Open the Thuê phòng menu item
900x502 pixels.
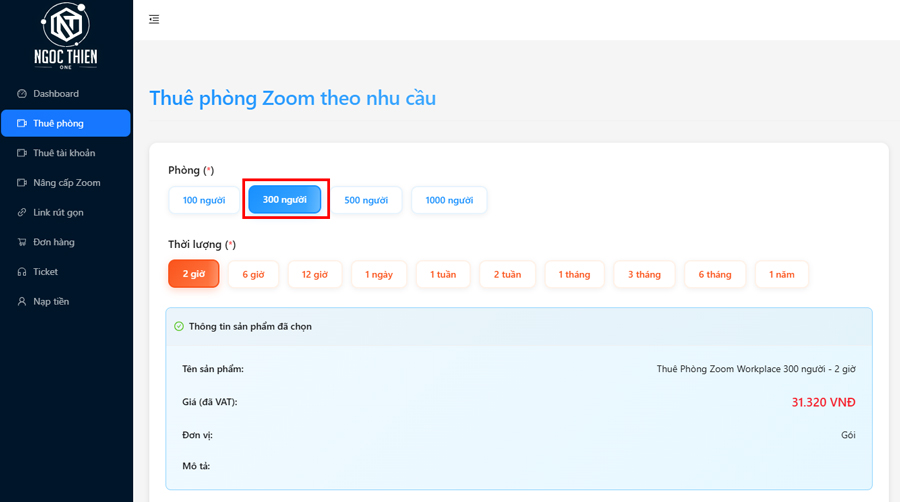click(x=66, y=123)
